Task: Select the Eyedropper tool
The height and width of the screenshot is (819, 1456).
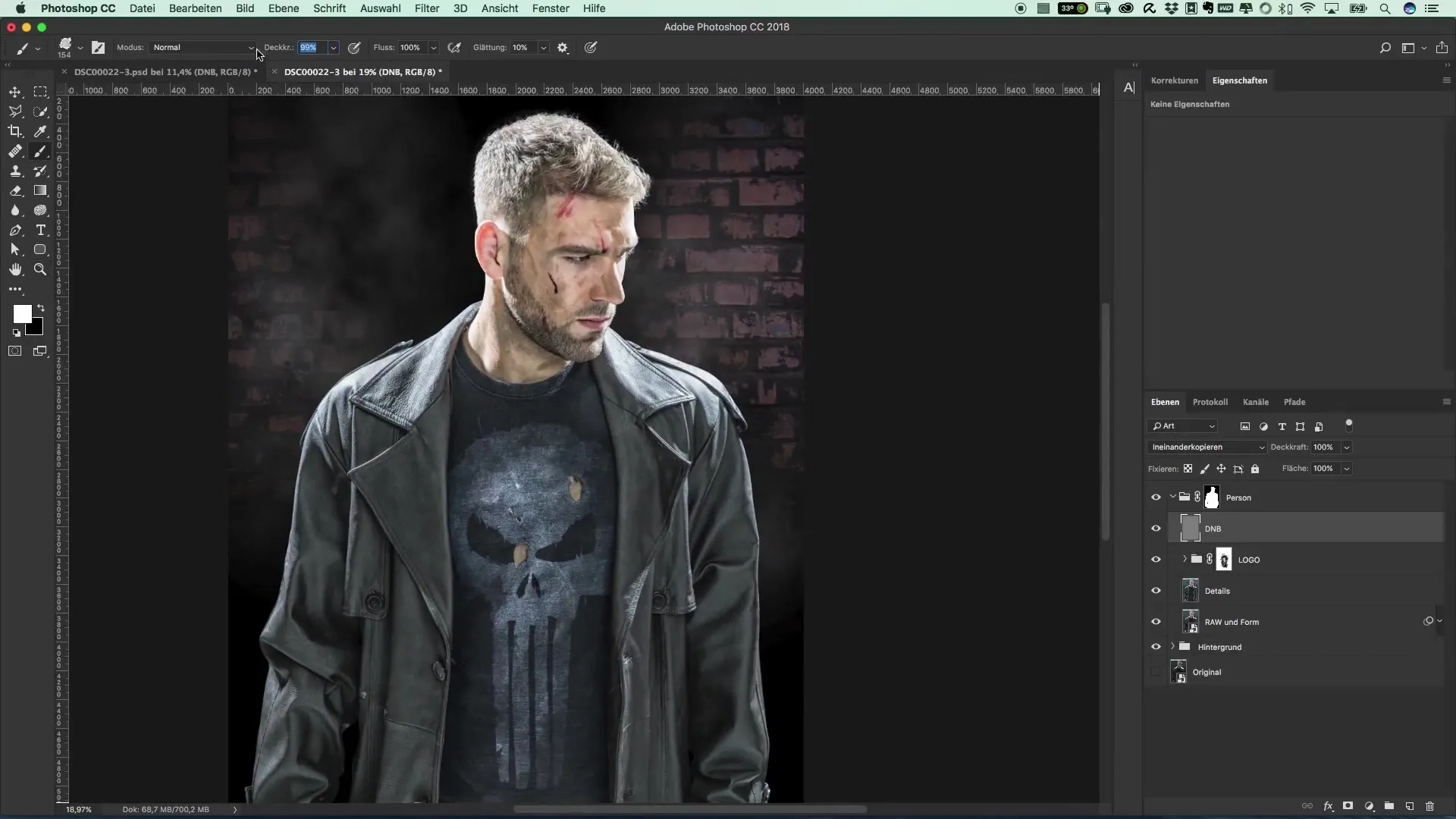Action: pyautogui.click(x=41, y=131)
